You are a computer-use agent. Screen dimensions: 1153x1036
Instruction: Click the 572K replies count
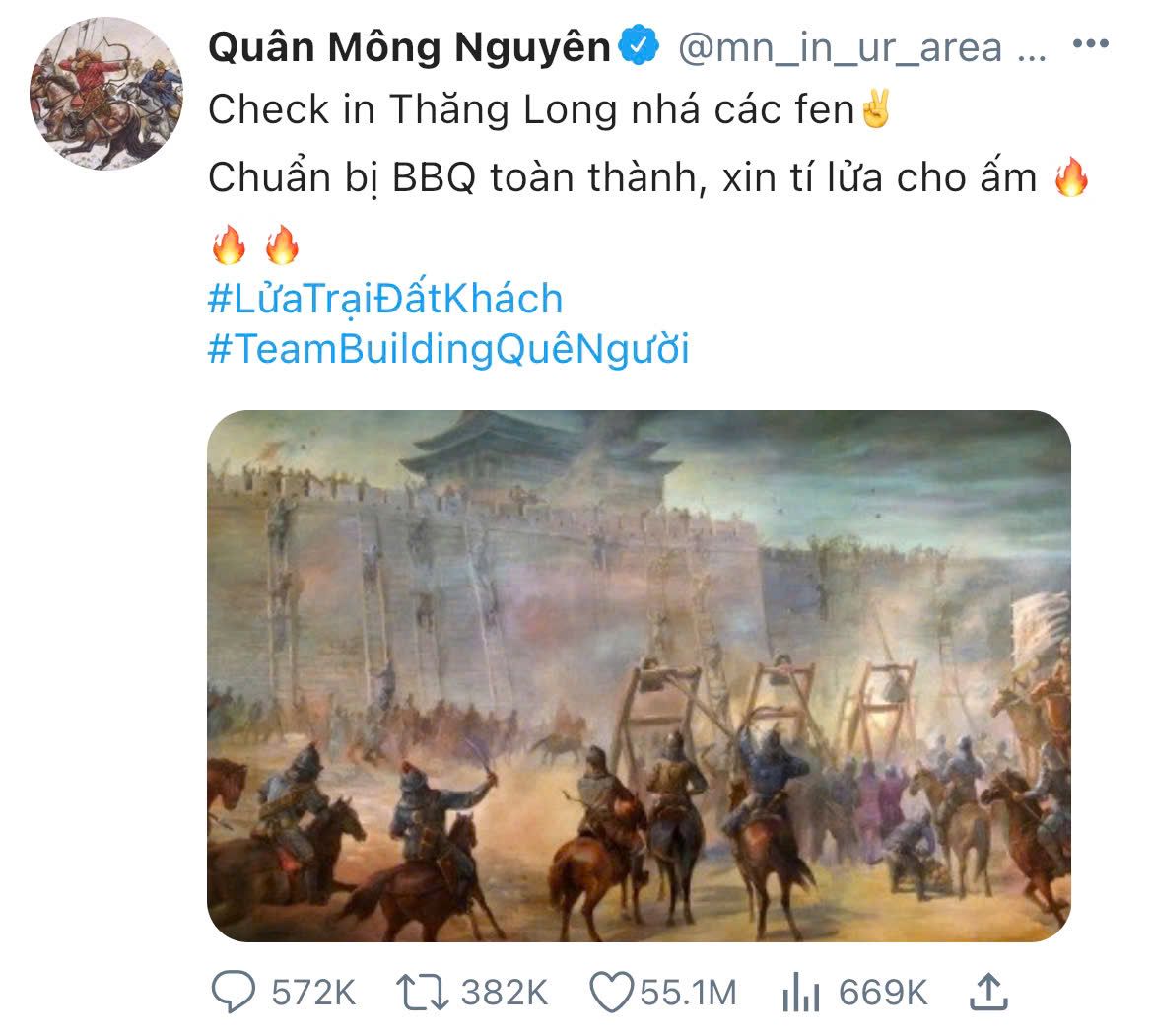point(313,993)
